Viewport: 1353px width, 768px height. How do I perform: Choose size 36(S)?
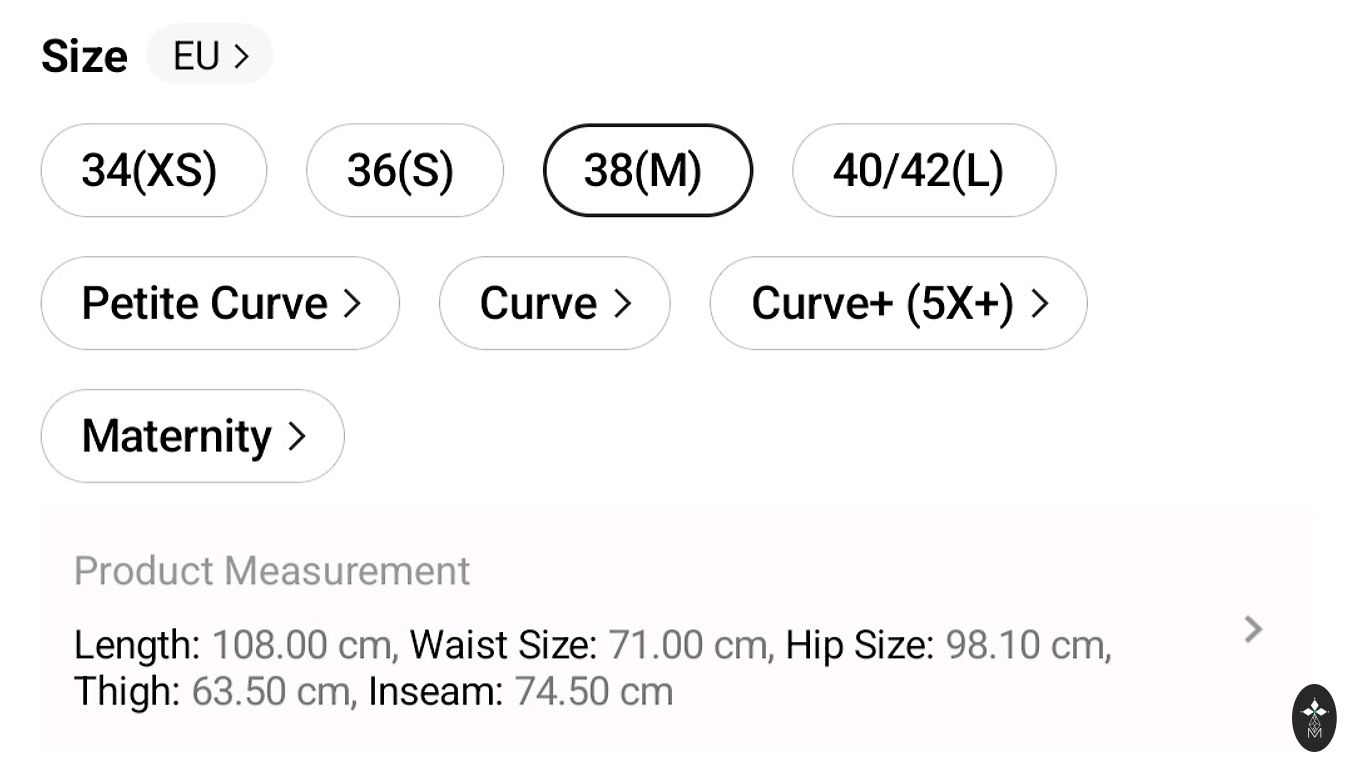404,170
